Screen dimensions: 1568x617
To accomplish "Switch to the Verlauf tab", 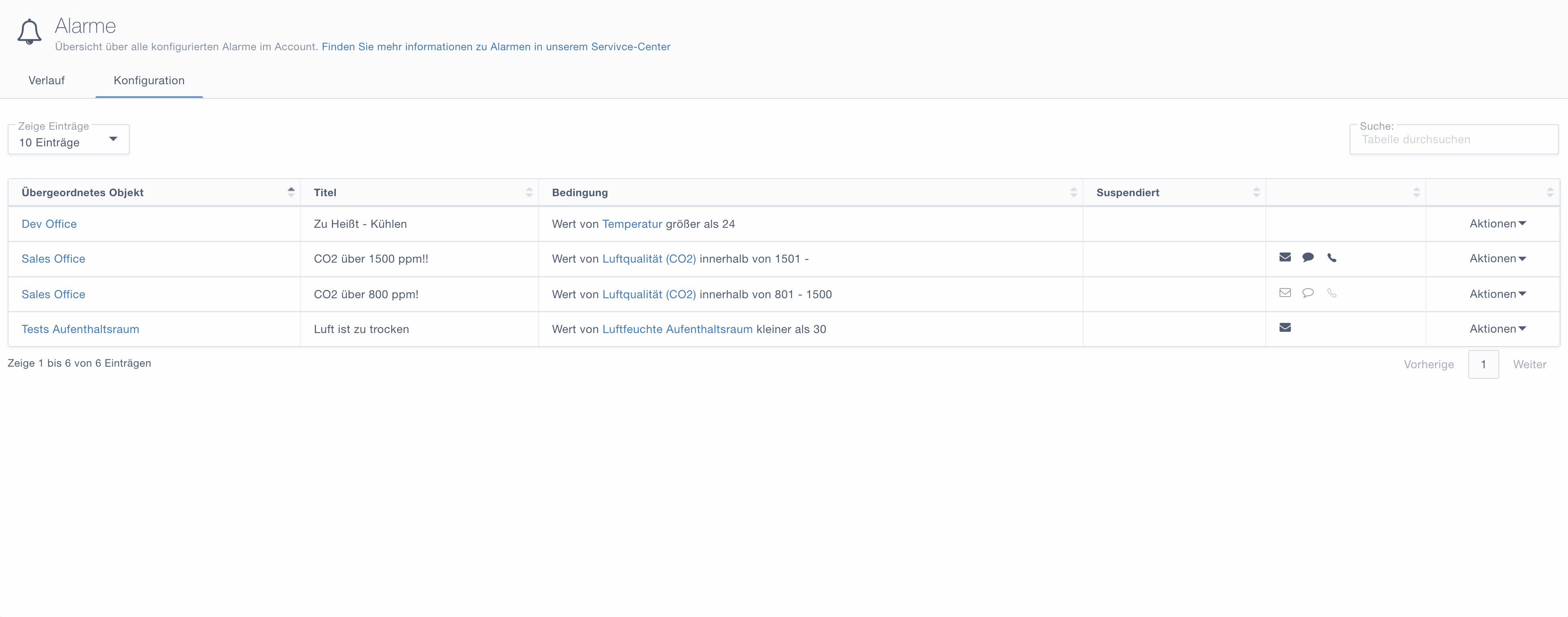I will pyautogui.click(x=46, y=80).
